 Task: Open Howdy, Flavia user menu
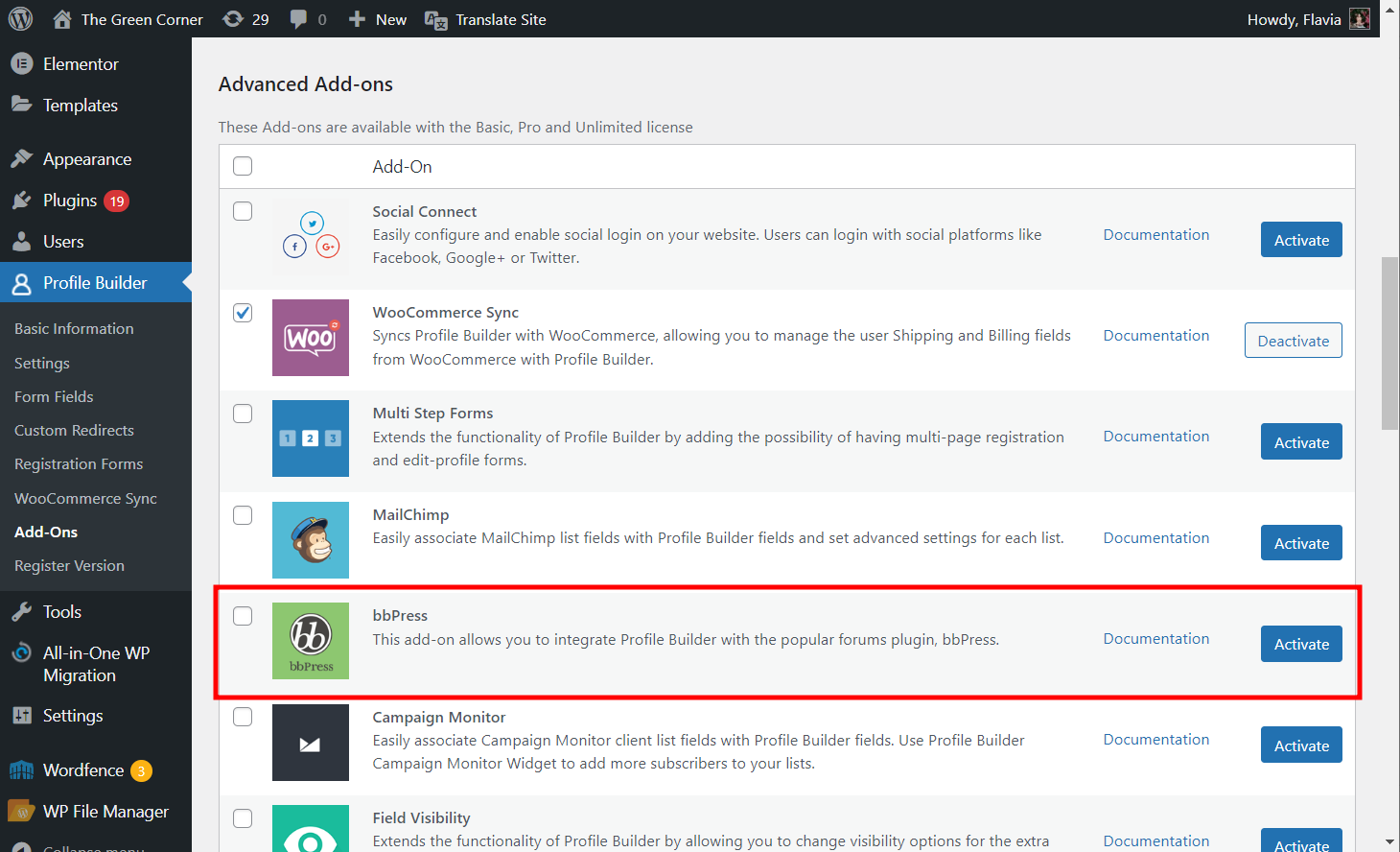click(x=1307, y=19)
